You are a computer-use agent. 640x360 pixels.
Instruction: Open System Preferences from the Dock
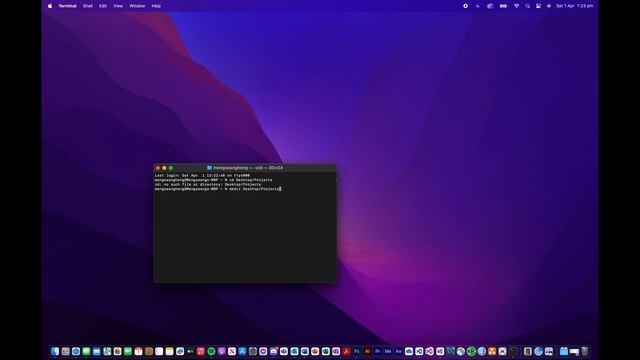point(253,351)
